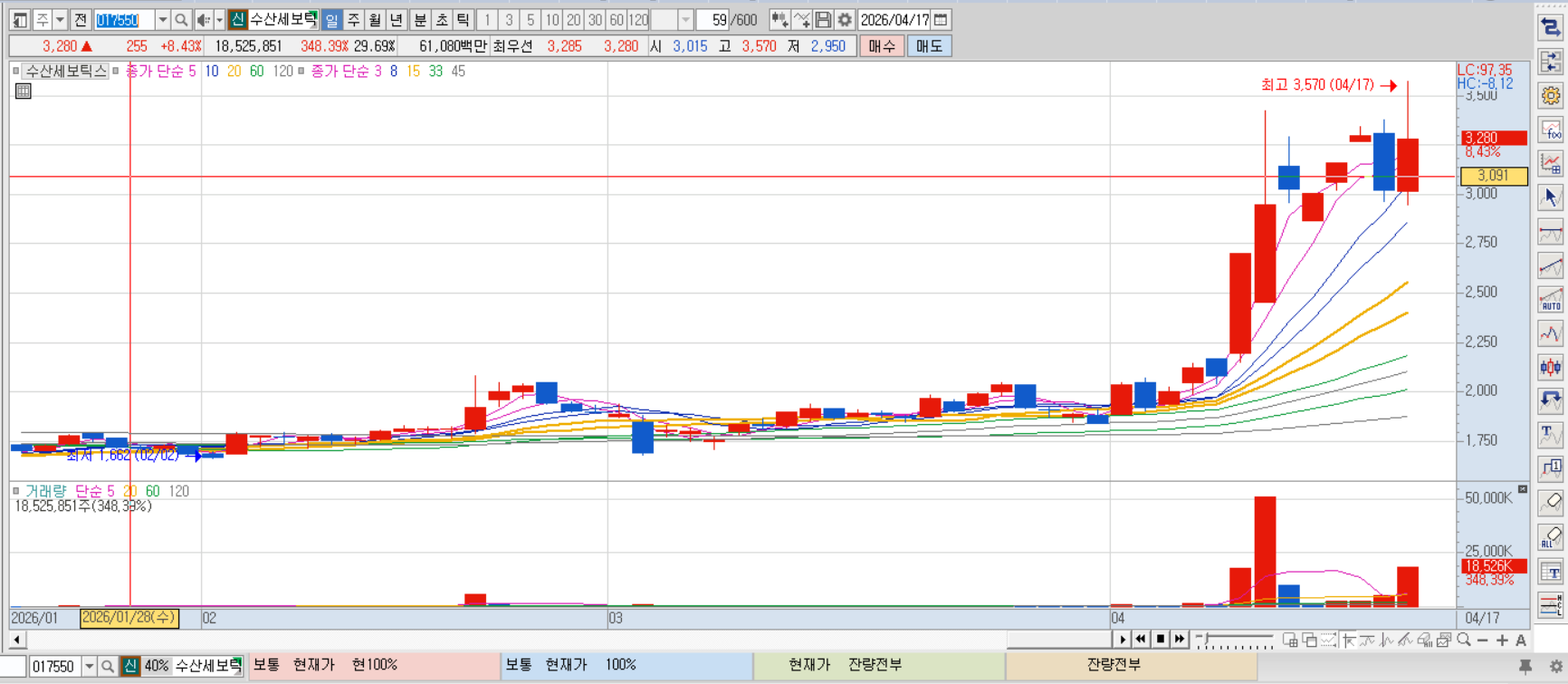Image resolution: width=1568 pixels, height=684 pixels.
Task: Expand the 주 type dropdown arrow at top-left
Action: point(60,20)
